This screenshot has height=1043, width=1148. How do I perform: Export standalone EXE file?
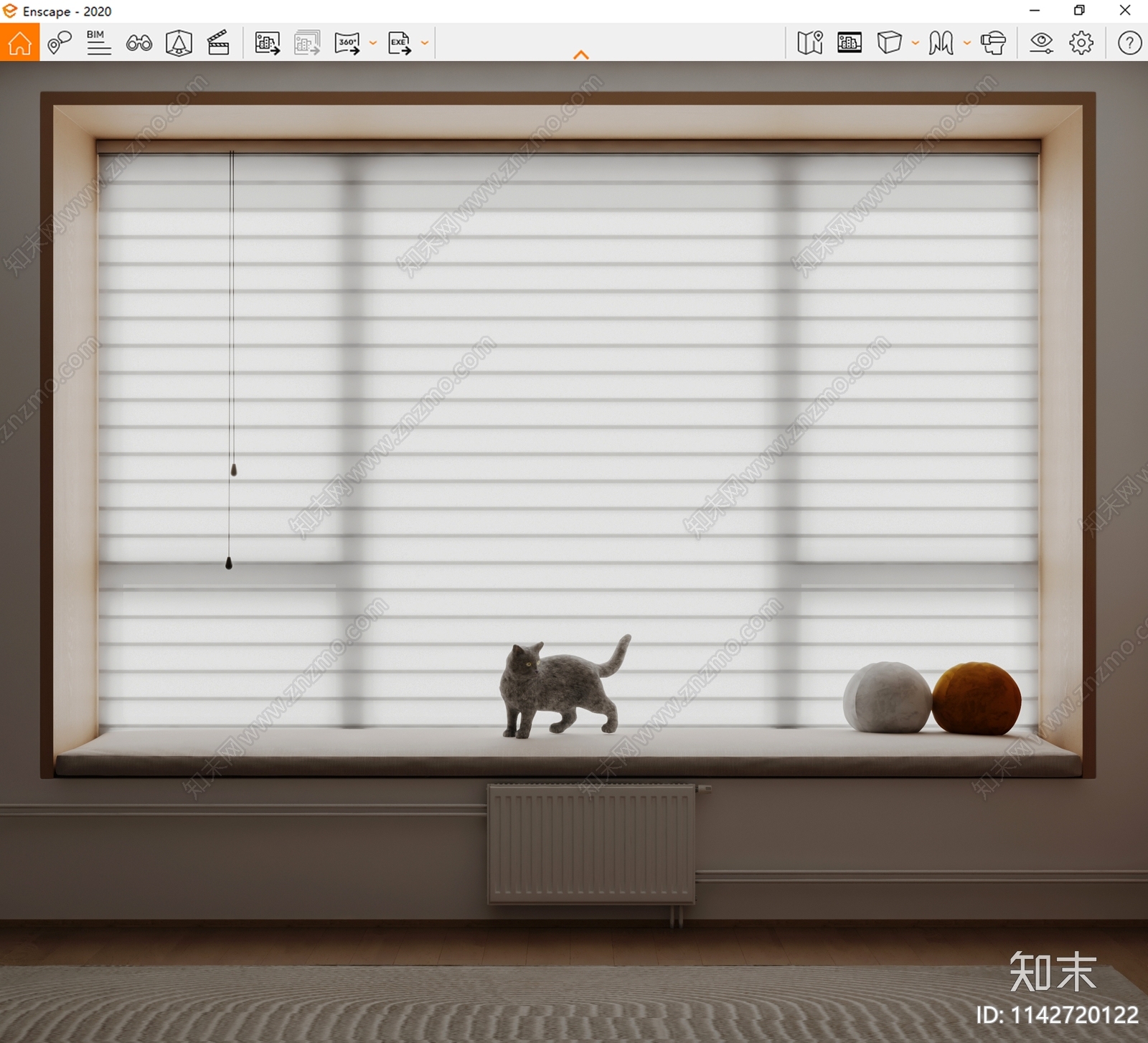point(400,43)
